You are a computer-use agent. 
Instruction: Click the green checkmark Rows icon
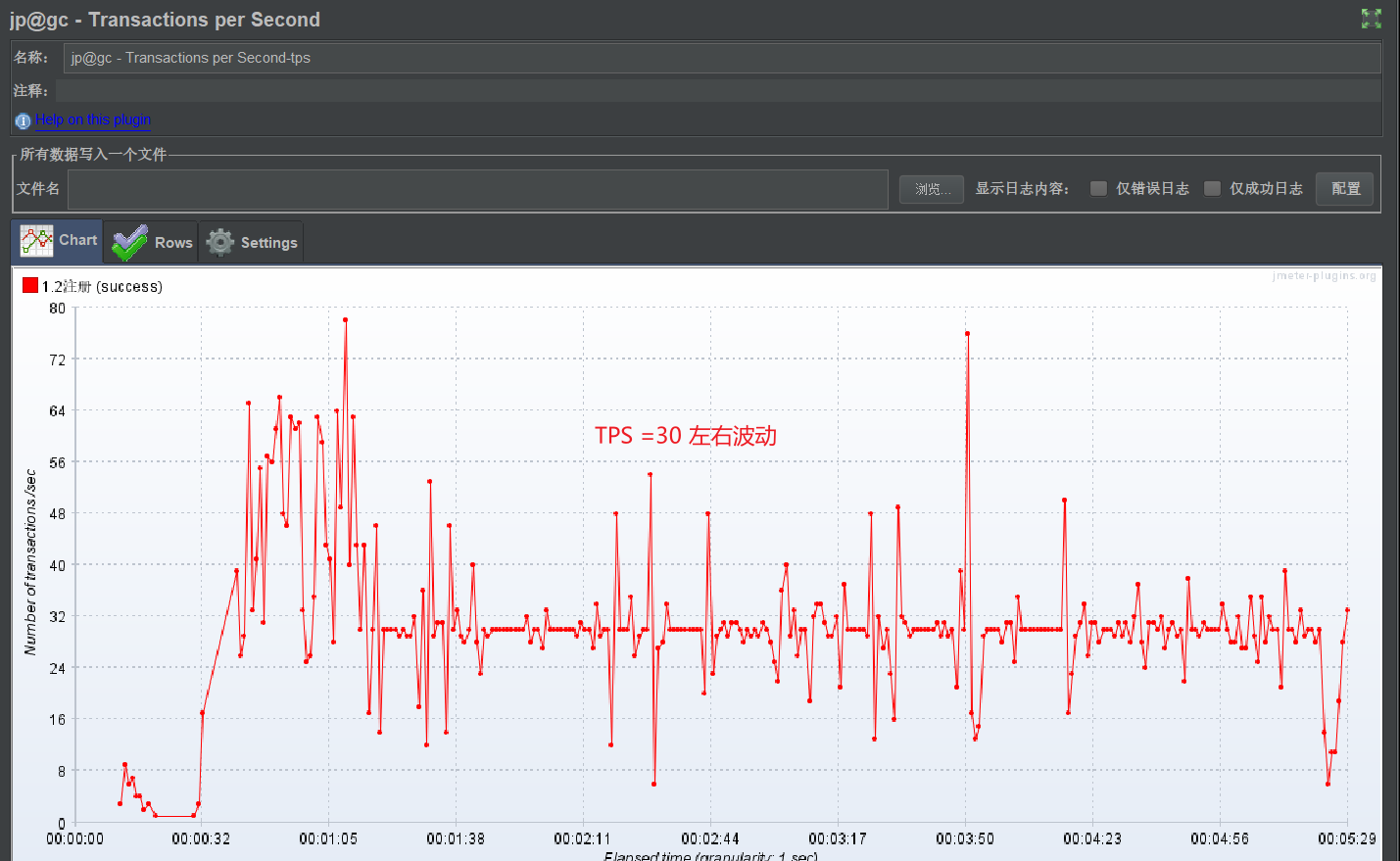[x=129, y=243]
